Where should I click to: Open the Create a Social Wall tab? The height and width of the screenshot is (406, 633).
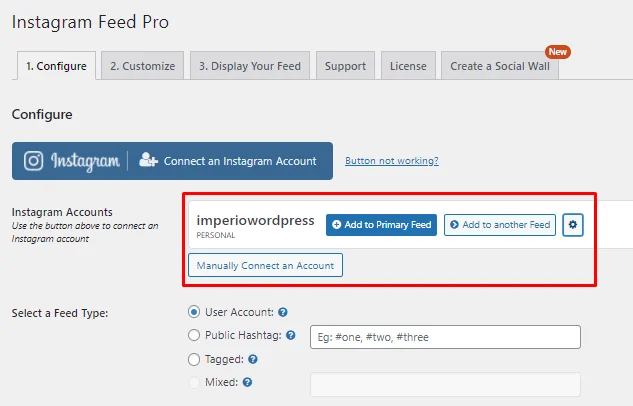[500, 66]
